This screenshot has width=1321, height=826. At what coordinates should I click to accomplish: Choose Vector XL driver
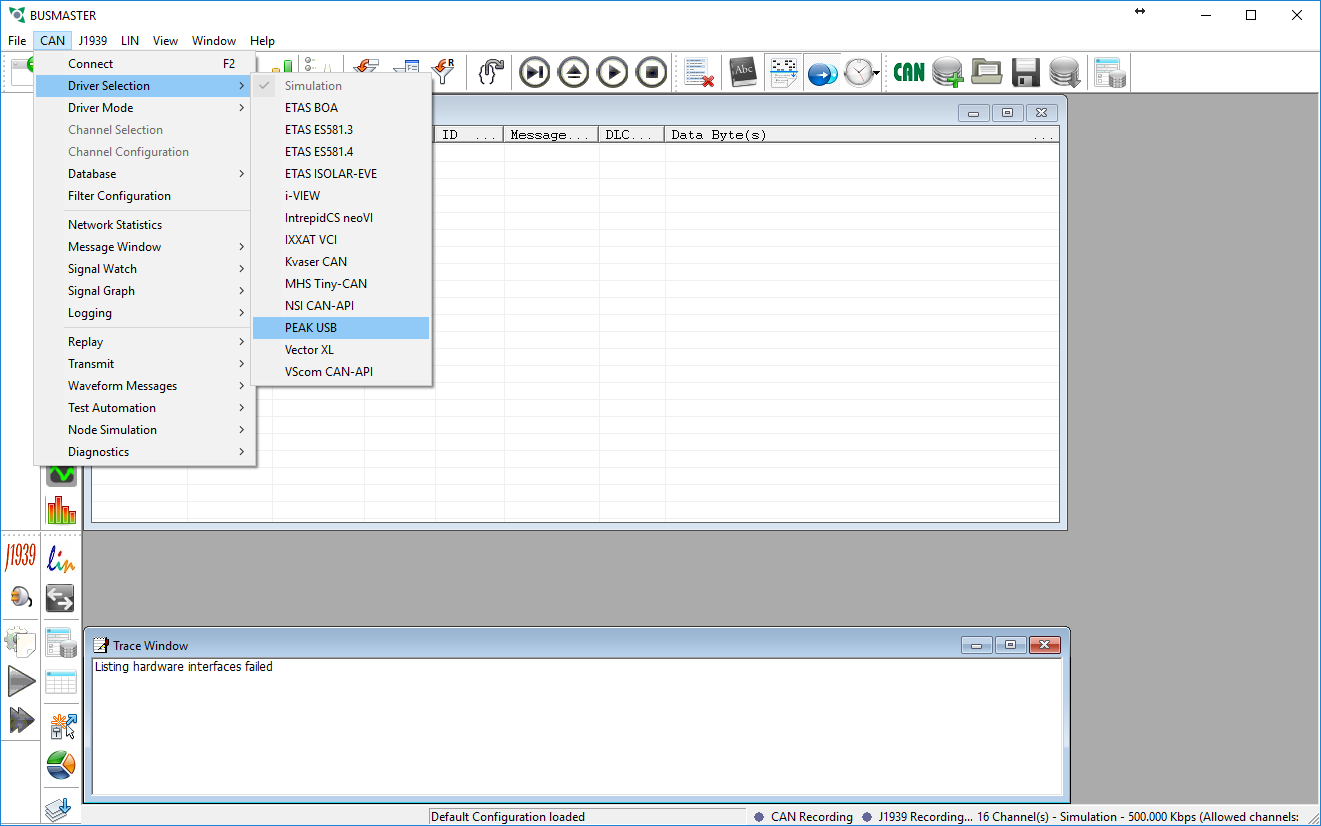[341, 350]
